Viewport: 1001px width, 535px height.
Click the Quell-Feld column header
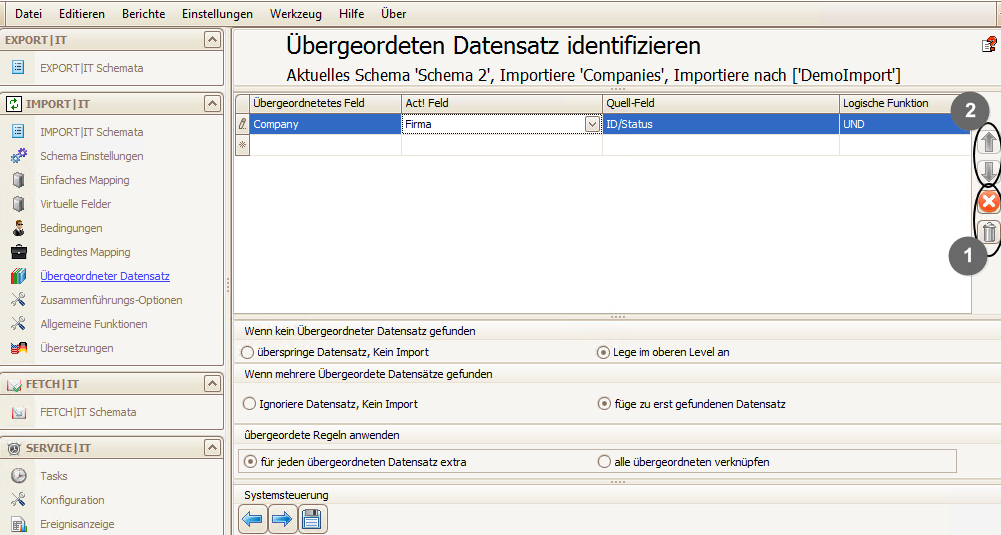[x=721, y=103]
